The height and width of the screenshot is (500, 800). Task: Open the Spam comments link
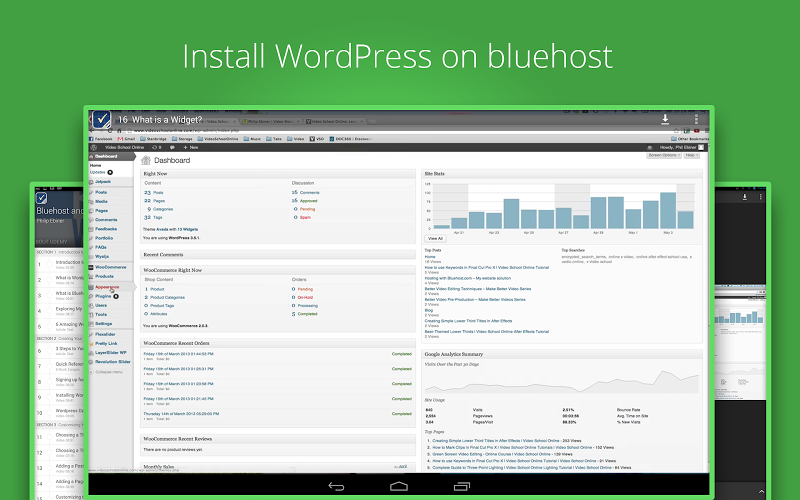pos(305,217)
